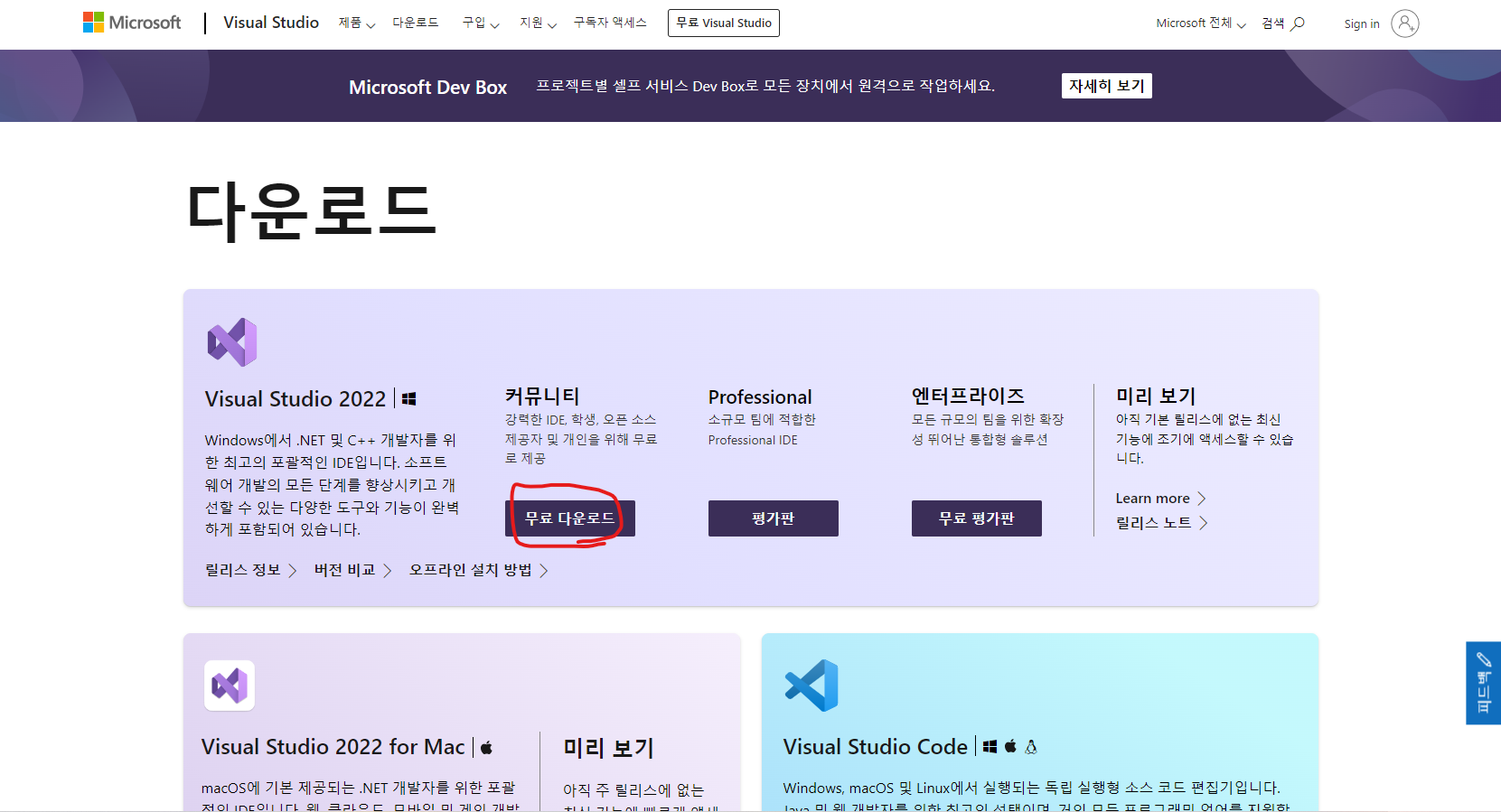Click the Professional 평가판 button
1501x812 pixels.
[x=774, y=518]
